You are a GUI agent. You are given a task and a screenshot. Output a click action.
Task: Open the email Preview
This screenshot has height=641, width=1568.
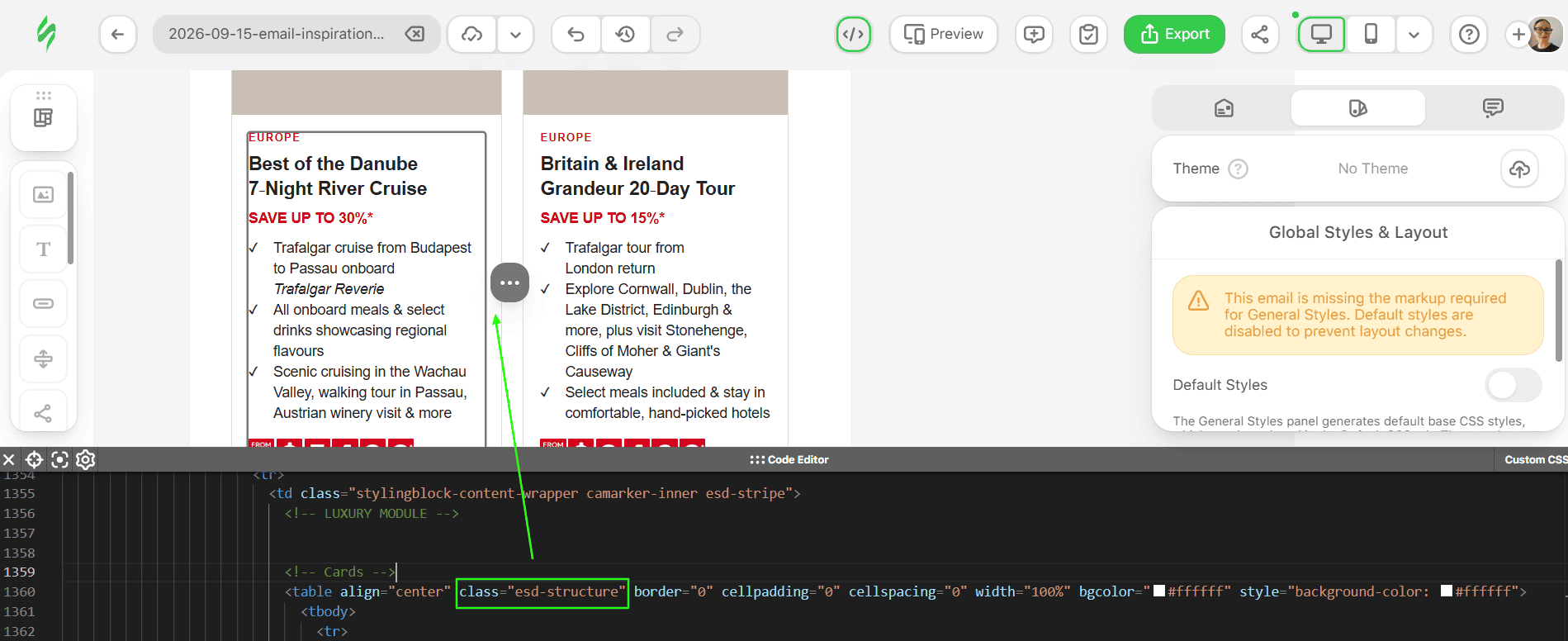click(x=943, y=35)
